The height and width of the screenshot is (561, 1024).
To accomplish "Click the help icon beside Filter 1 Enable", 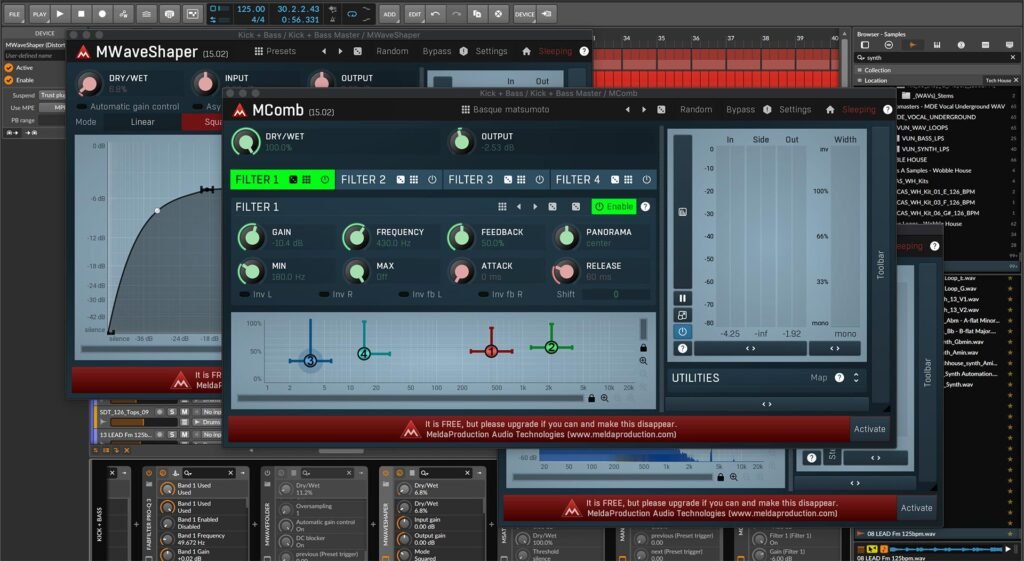I will coord(645,207).
